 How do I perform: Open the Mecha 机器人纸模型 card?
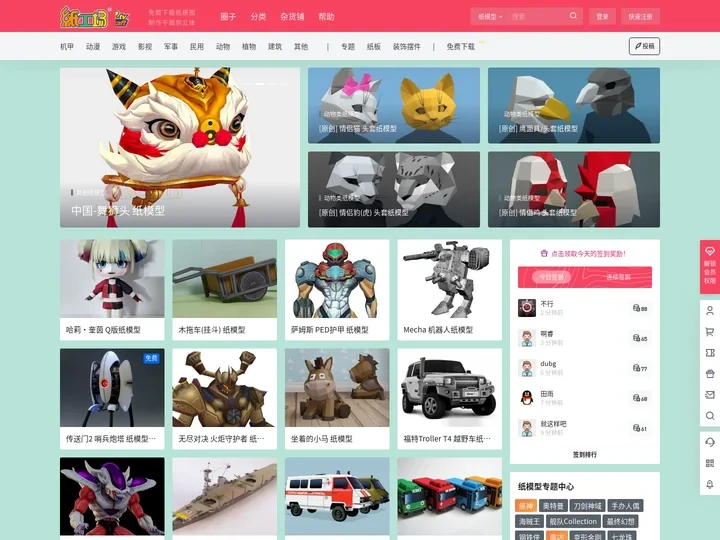[450, 290]
